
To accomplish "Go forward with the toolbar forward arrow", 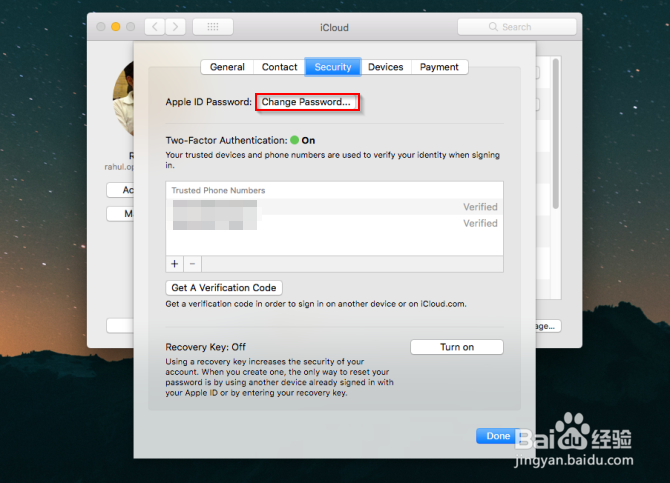I will [176, 27].
